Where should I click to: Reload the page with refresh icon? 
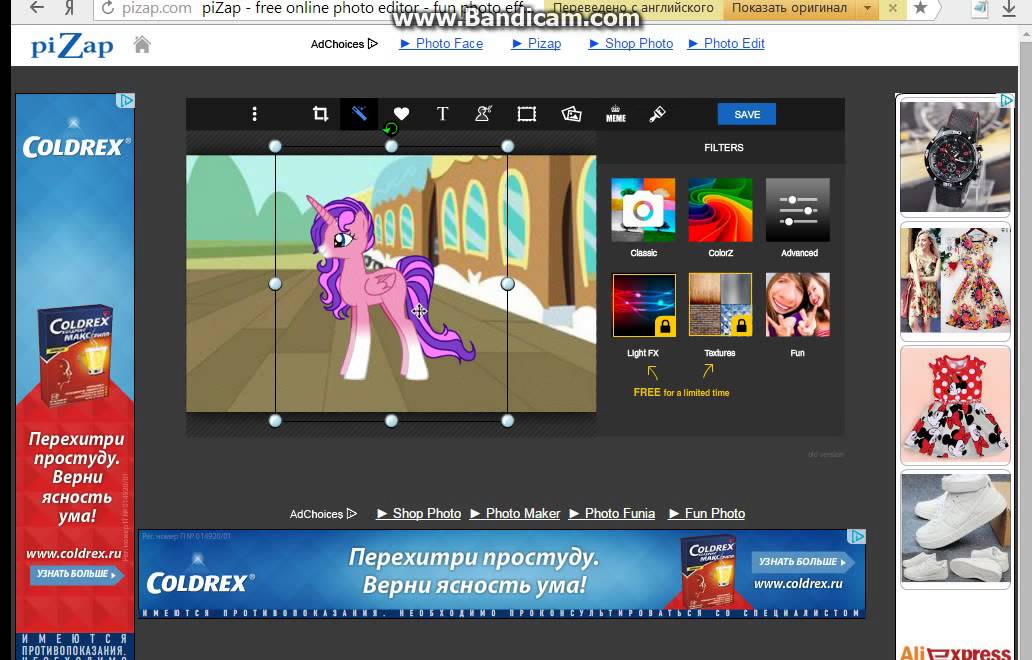(108, 8)
